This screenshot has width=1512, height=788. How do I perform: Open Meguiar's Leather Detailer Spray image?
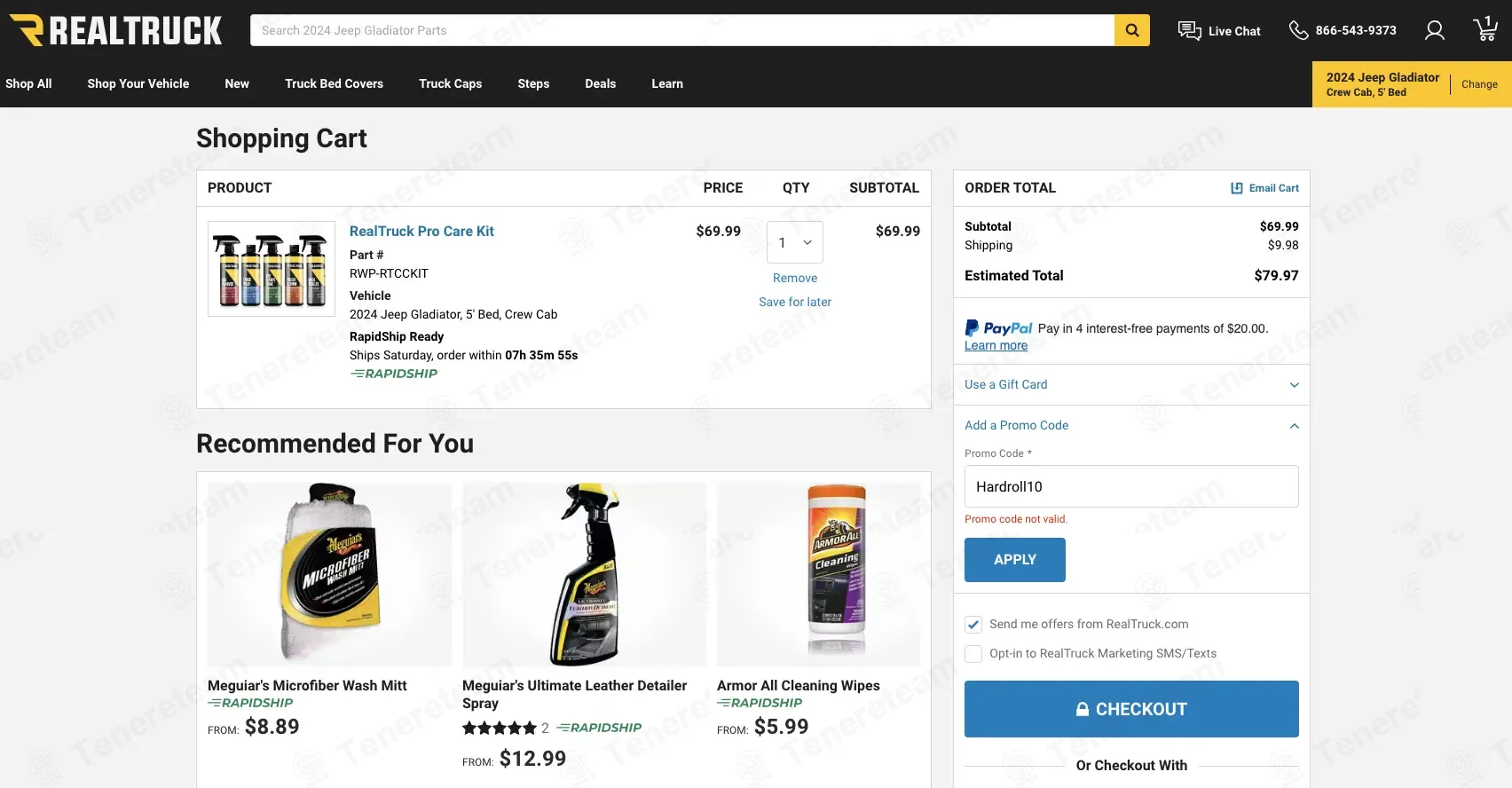(x=585, y=574)
